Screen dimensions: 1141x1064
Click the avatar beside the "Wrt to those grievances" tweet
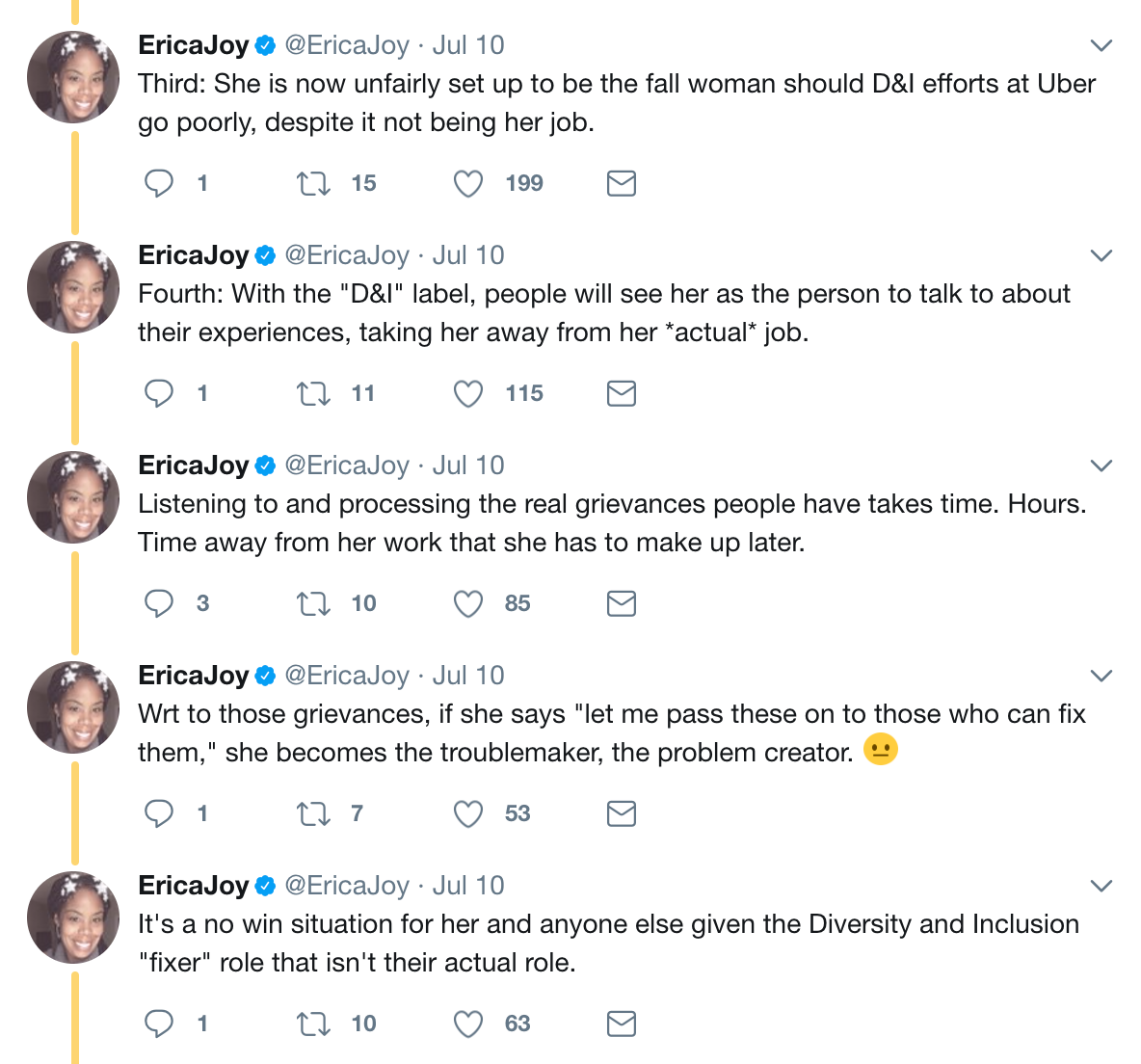click(73, 707)
